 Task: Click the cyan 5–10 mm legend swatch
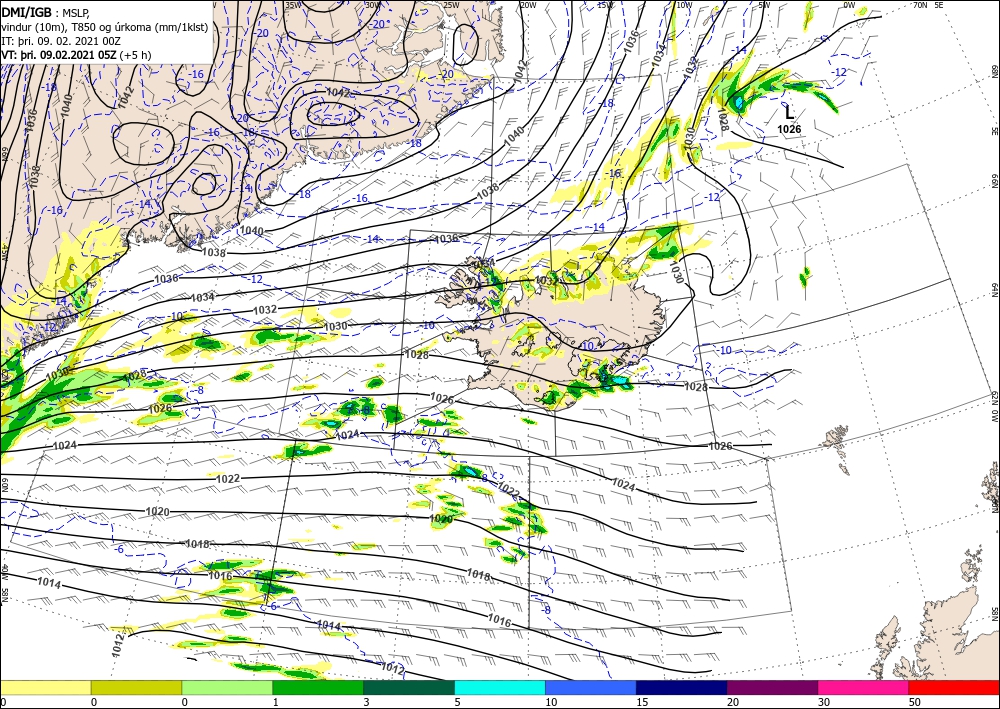pos(500,687)
